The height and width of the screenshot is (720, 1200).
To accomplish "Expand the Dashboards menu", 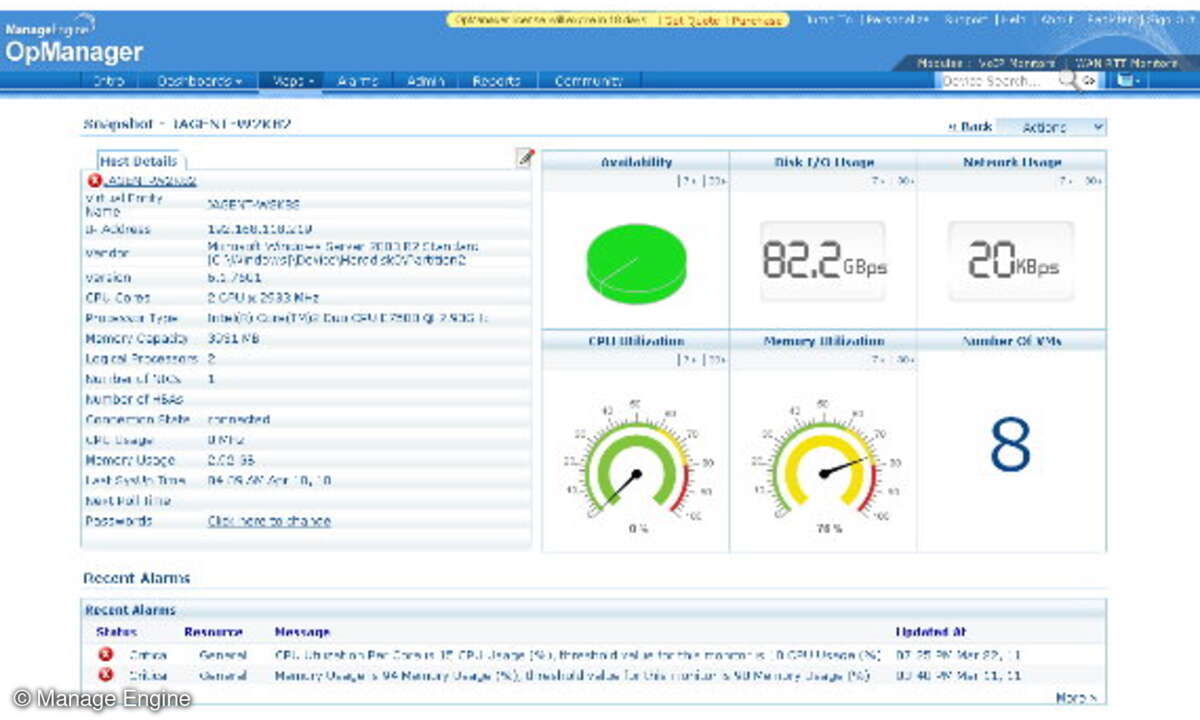I will pyautogui.click(x=200, y=81).
